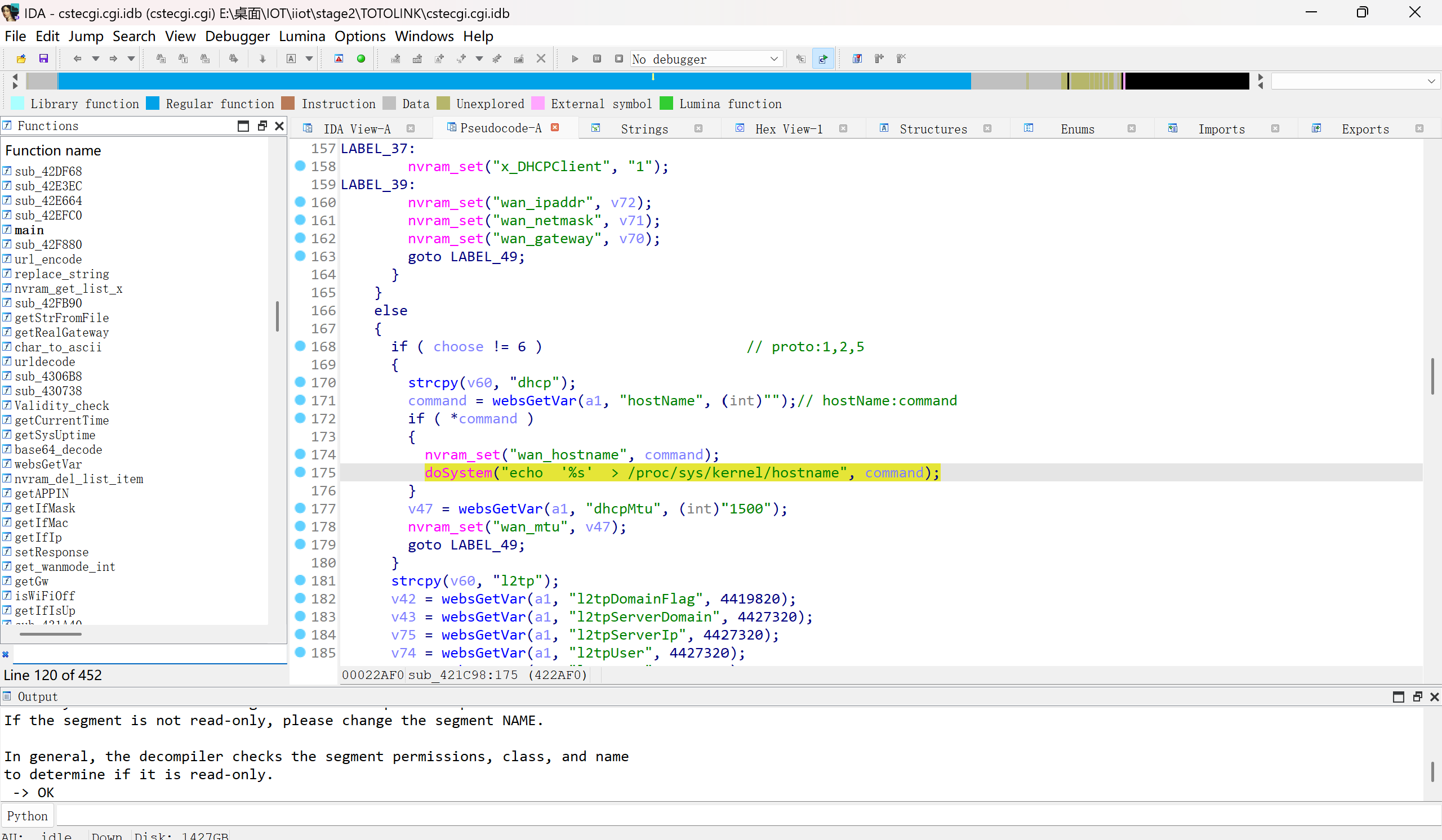Screen dimensions: 1442x840
Task: Click the search next binoculars arrow icon
Action: (233, 59)
